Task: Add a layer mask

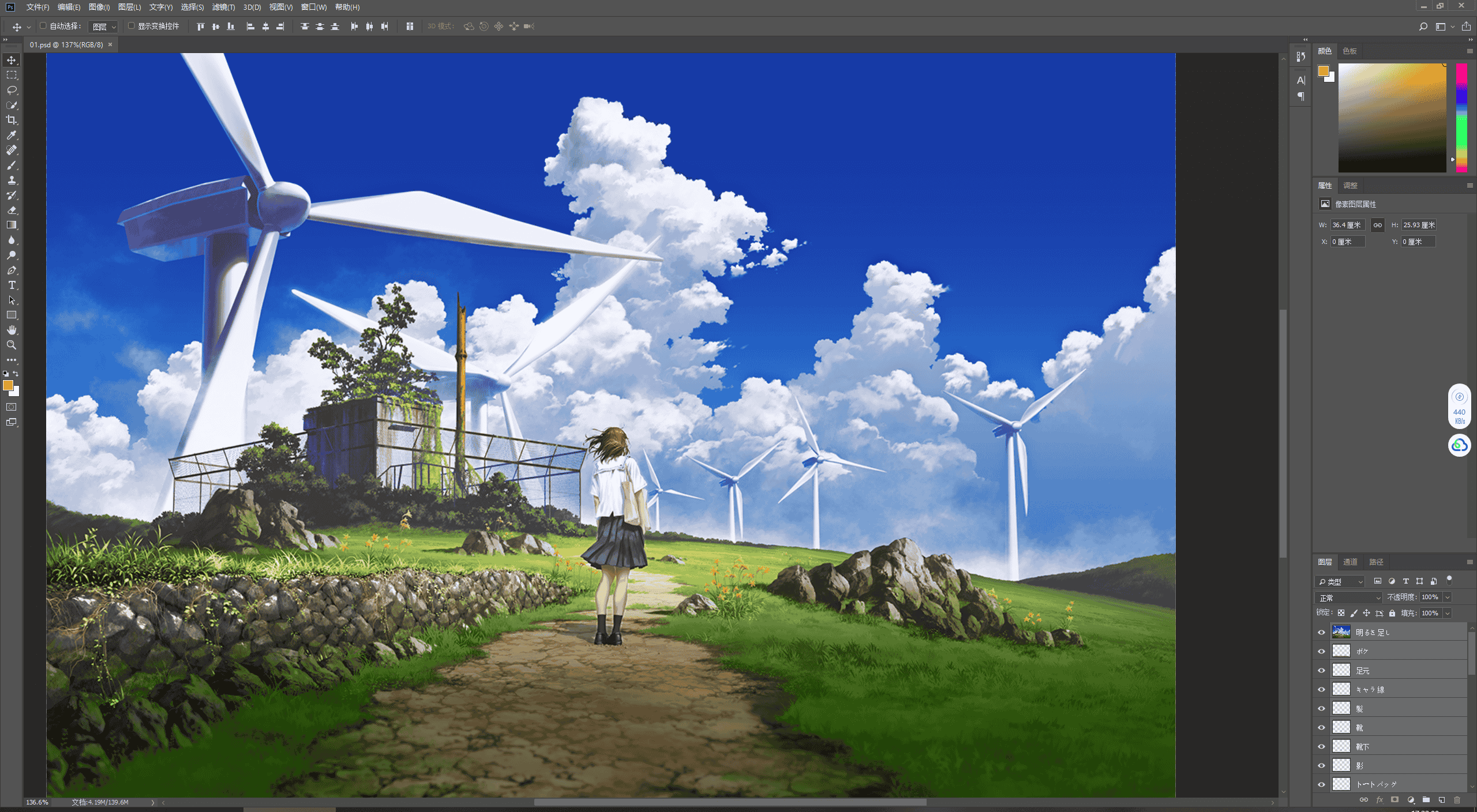Action: [1394, 800]
